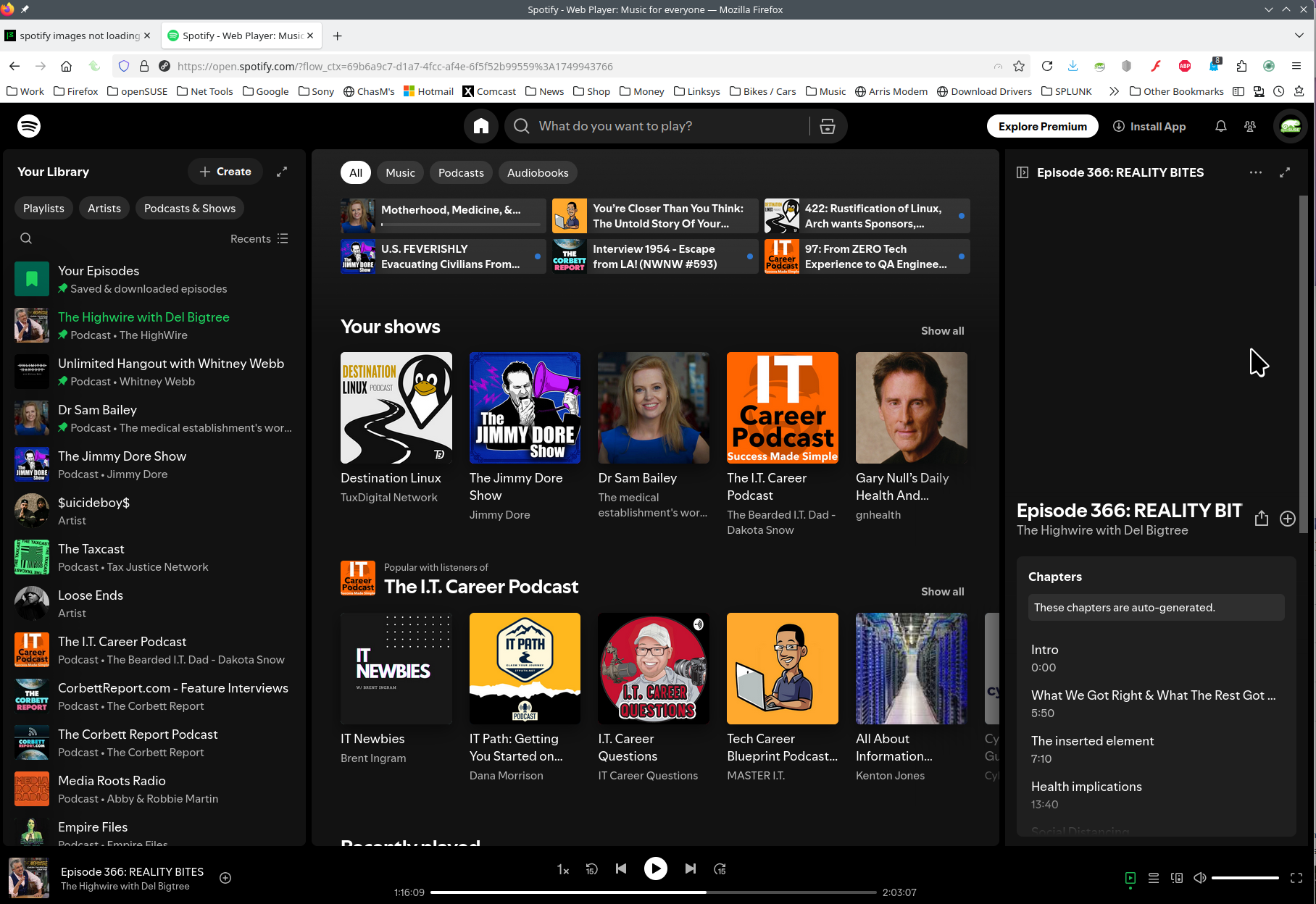Viewport: 1316px width, 904px height.
Task: Add Episode 366 to Your Episodes in panel
Action: pos(1288,519)
